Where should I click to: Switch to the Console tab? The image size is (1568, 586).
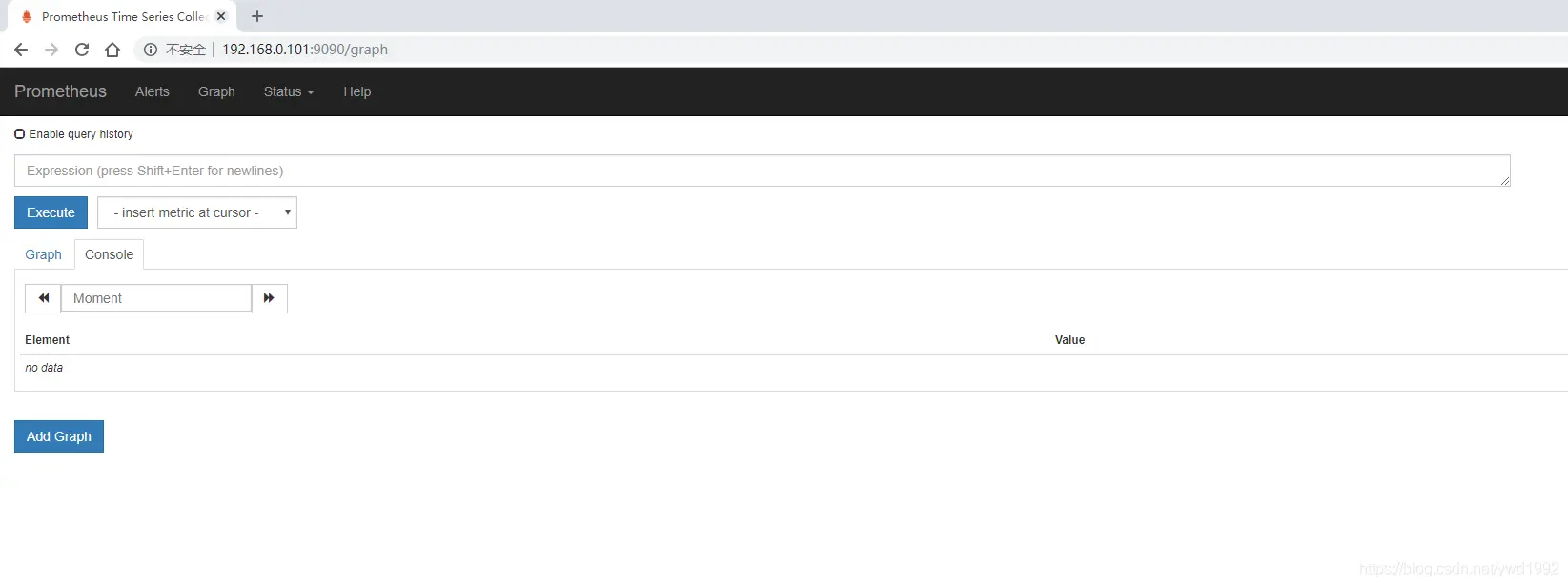(x=110, y=254)
